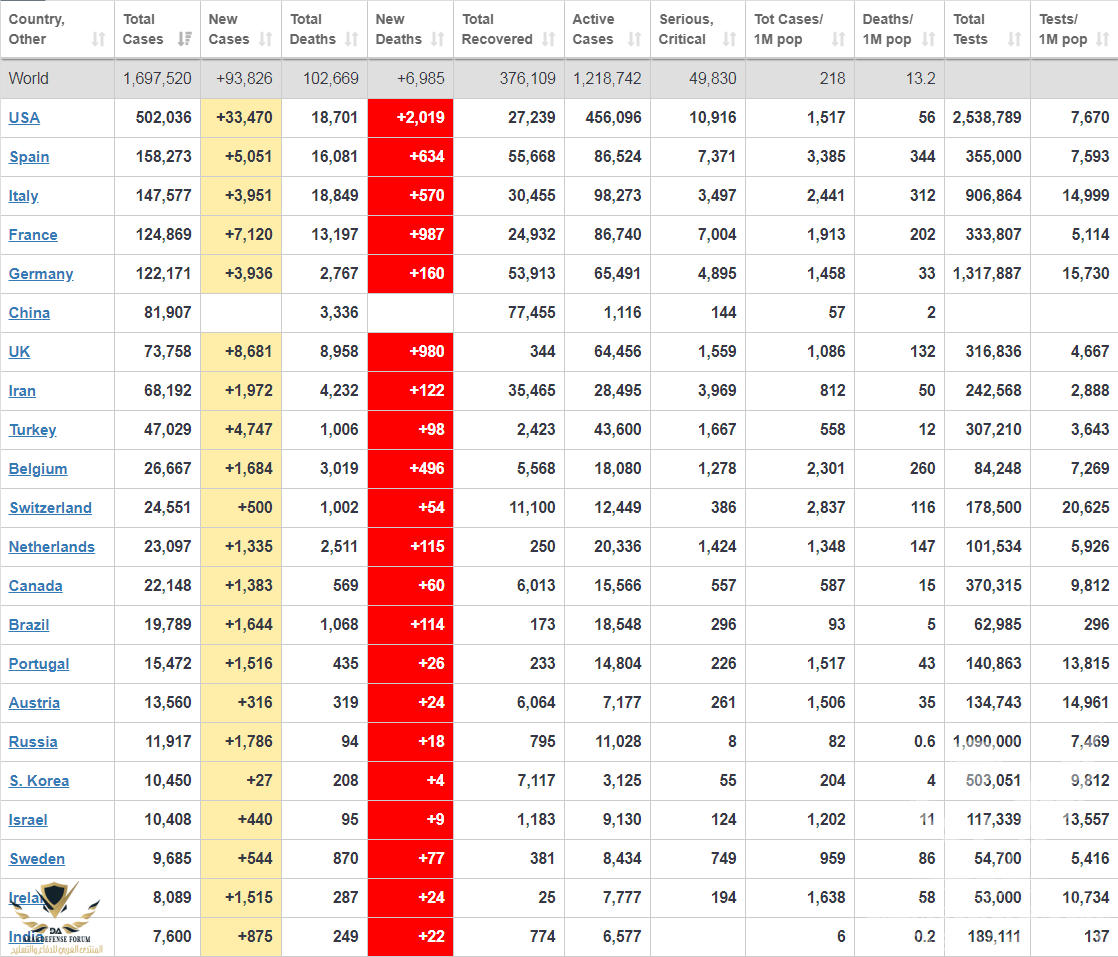The width and height of the screenshot is (1118, 957).
Task: Select Spain total deaths 16,081 cell
Action: [324, 157]
